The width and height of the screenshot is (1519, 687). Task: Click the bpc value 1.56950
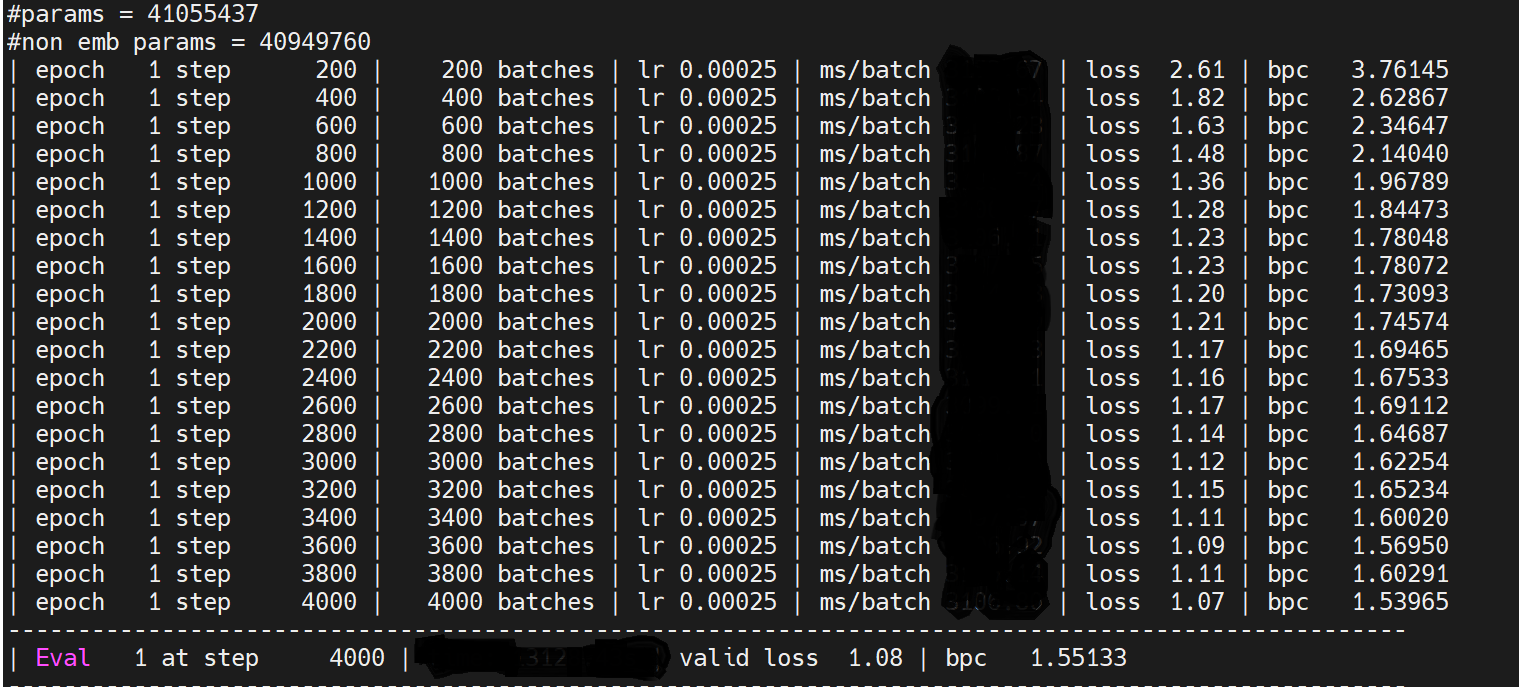[x=1399, y=546]
